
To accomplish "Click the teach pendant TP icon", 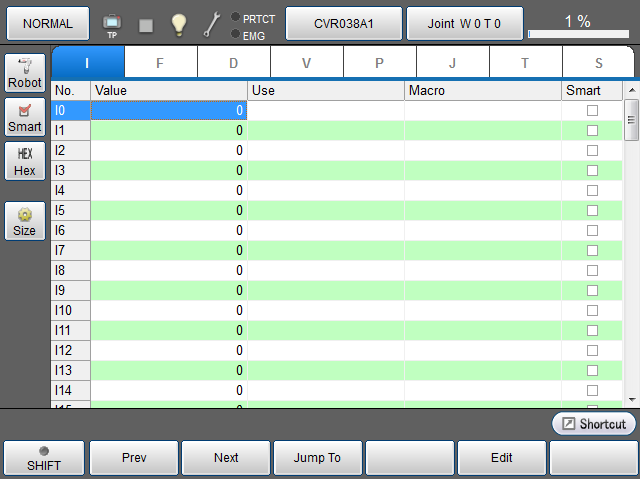I will pos(112,24).
